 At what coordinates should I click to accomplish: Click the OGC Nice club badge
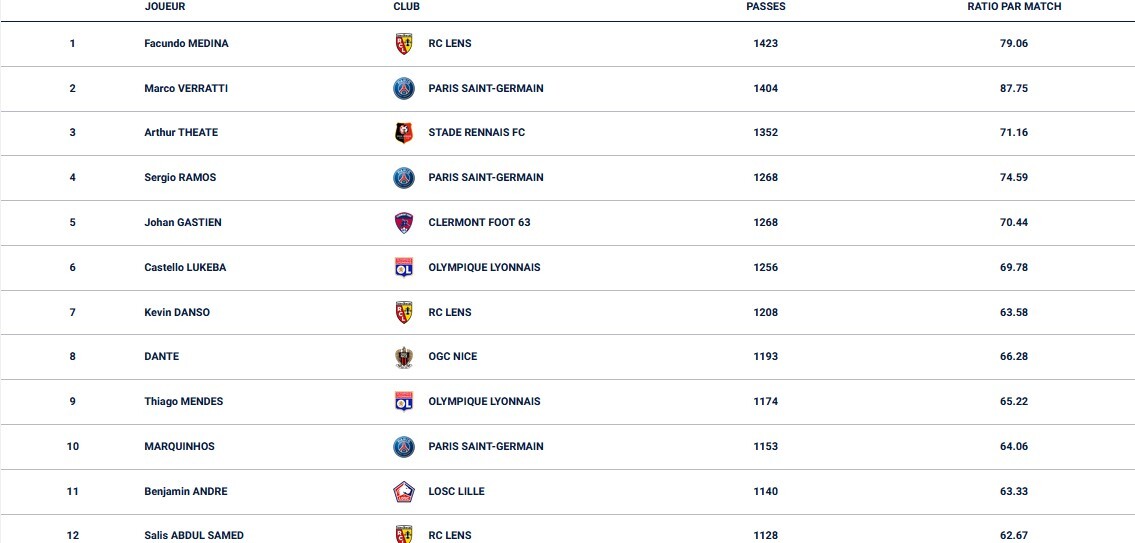pos(404,356)
